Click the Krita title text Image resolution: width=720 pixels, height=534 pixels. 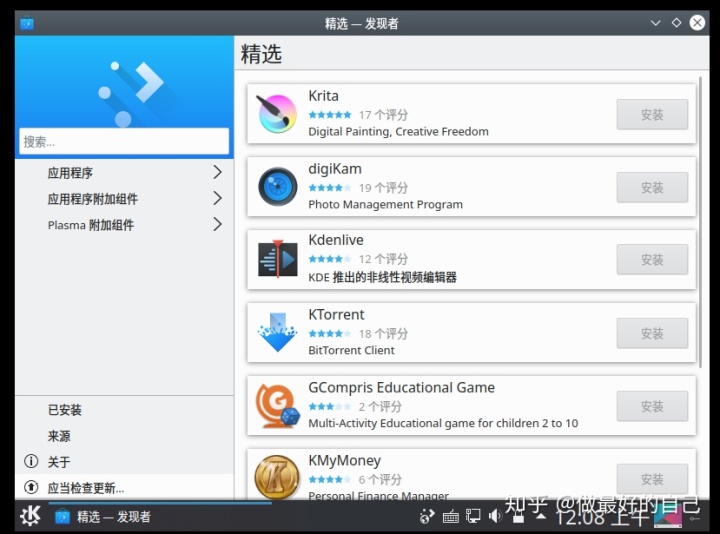coord(323,96)
